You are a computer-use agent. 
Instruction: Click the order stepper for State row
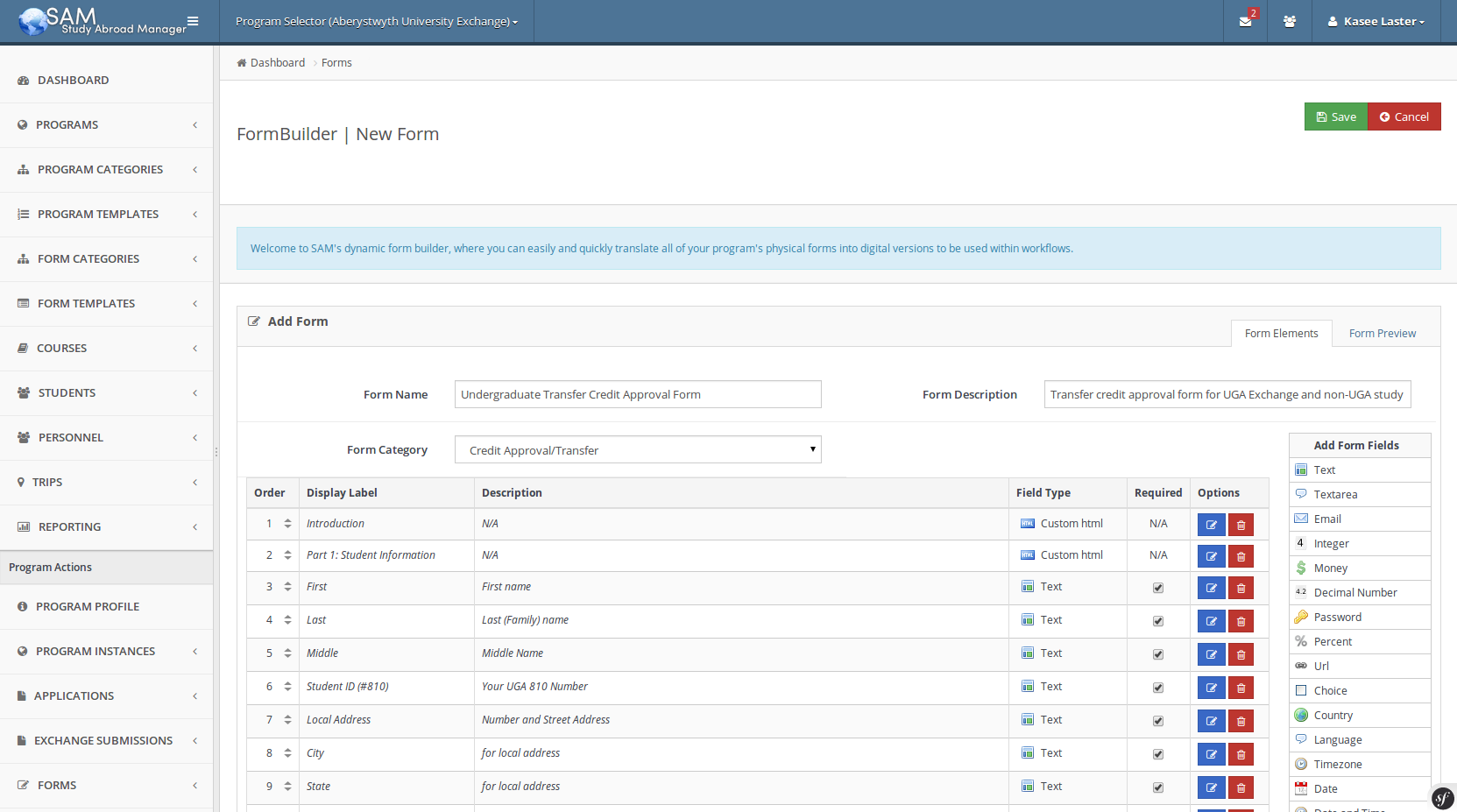point(287,787)
